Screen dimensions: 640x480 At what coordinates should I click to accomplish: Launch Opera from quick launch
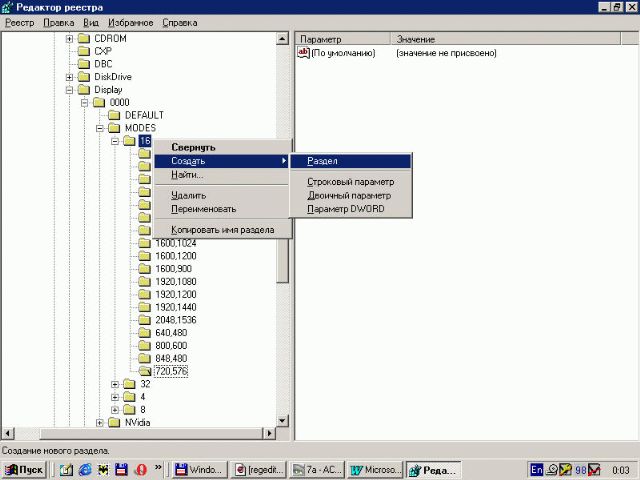(141, 470)
